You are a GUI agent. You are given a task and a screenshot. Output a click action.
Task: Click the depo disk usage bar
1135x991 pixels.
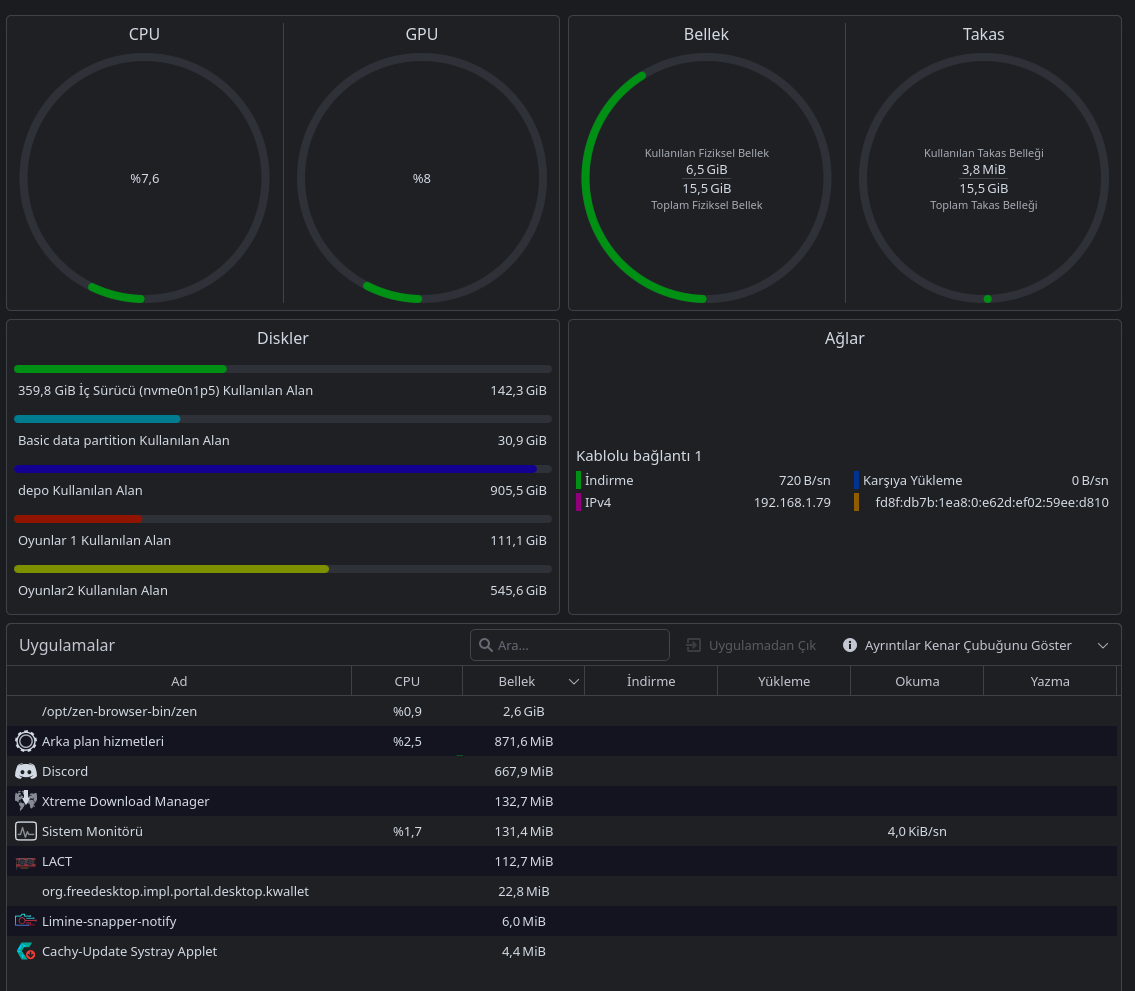(283, 469)
